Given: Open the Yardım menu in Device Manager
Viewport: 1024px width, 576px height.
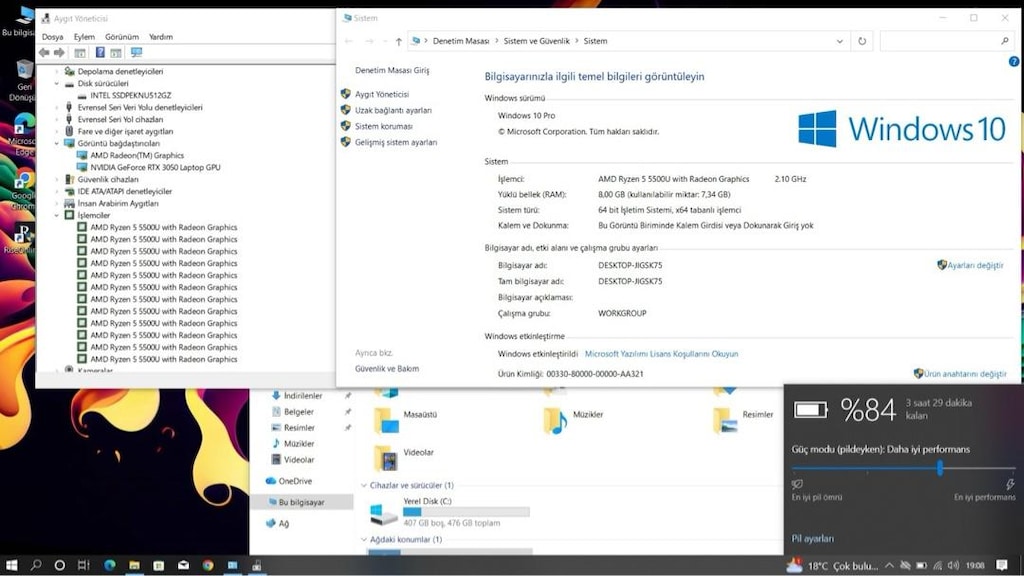Looking at the screenshot, I should [x=161, y=37].
